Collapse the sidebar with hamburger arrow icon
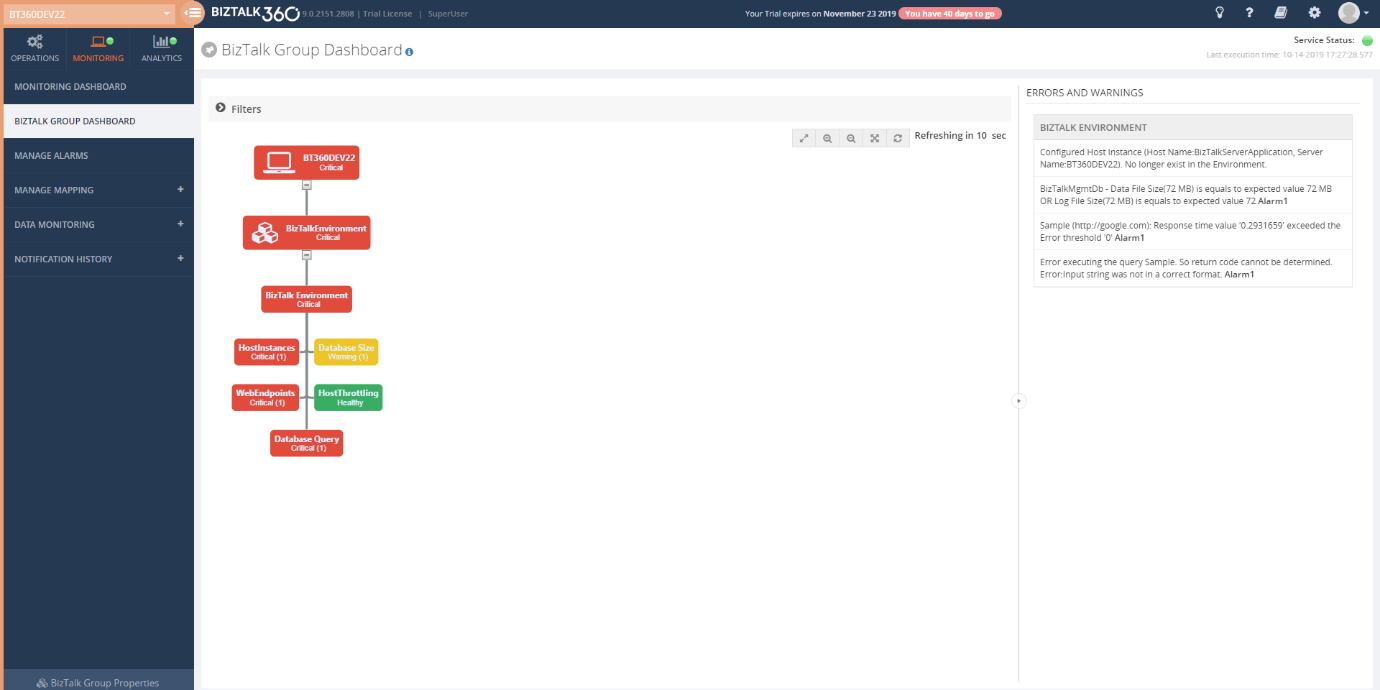This screenshot has width=1380, height=690. pyautogui.click(x=193, y=13)
